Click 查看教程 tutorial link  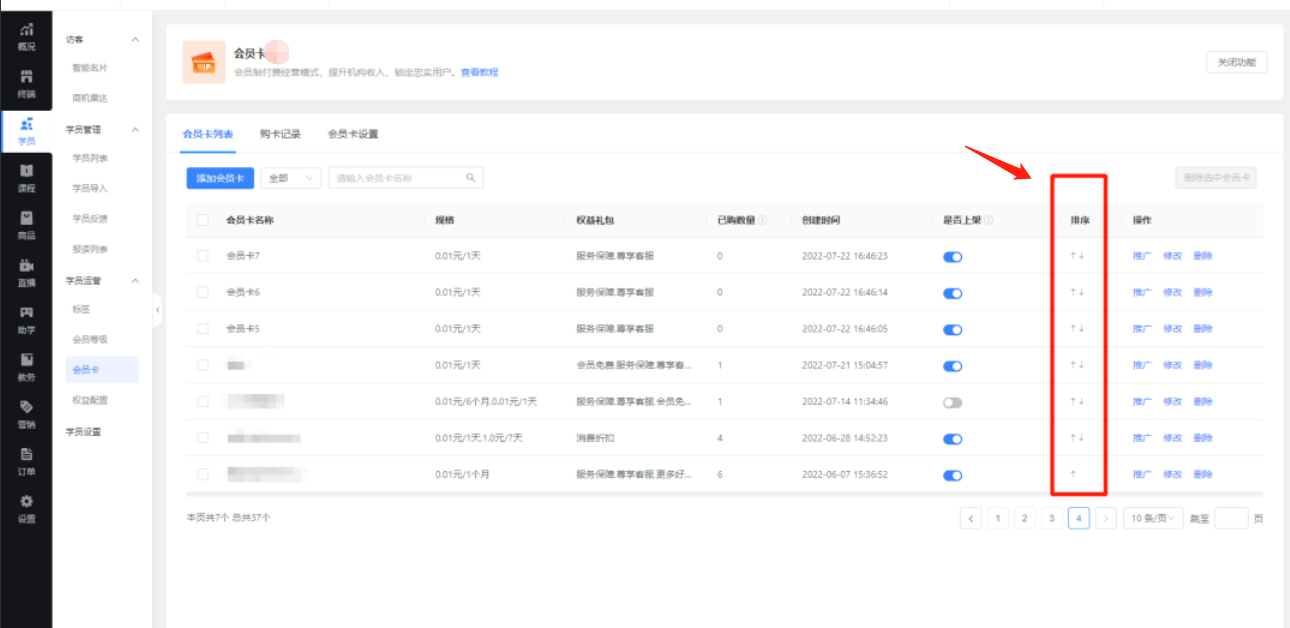pos(479,73)
